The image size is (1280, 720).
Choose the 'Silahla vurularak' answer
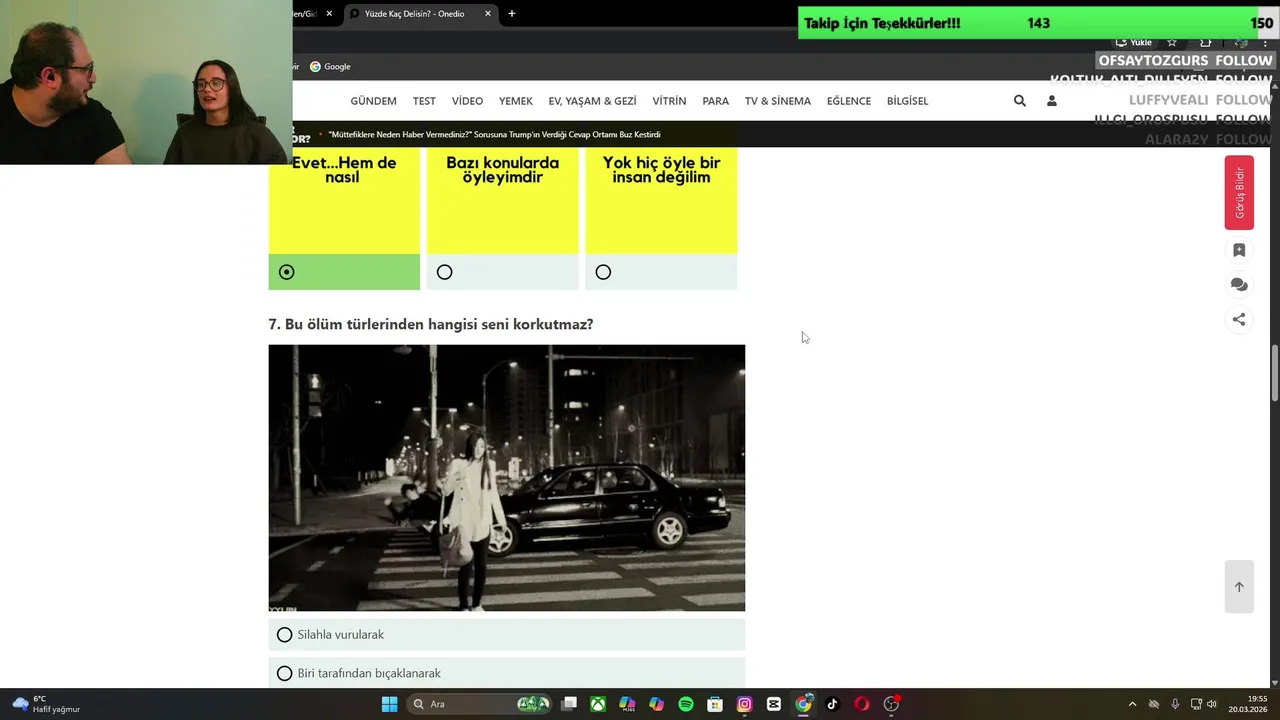click(507, 635)
